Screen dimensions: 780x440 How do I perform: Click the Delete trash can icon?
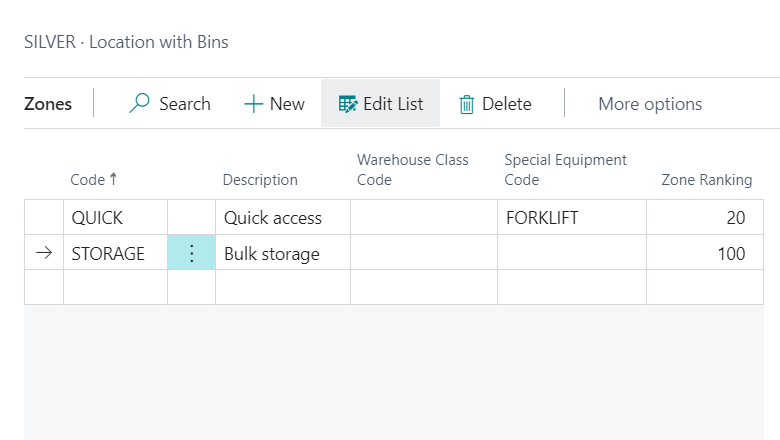(x=466, y=104)
